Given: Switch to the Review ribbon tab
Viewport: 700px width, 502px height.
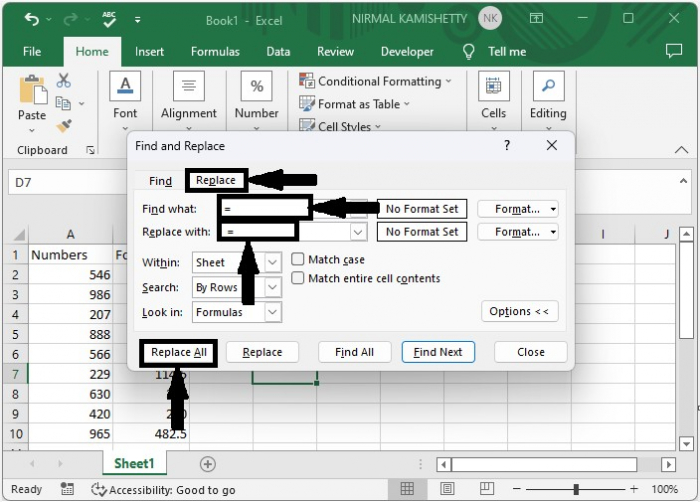Looking at the screenshot, I should click(x=335, y=52).
